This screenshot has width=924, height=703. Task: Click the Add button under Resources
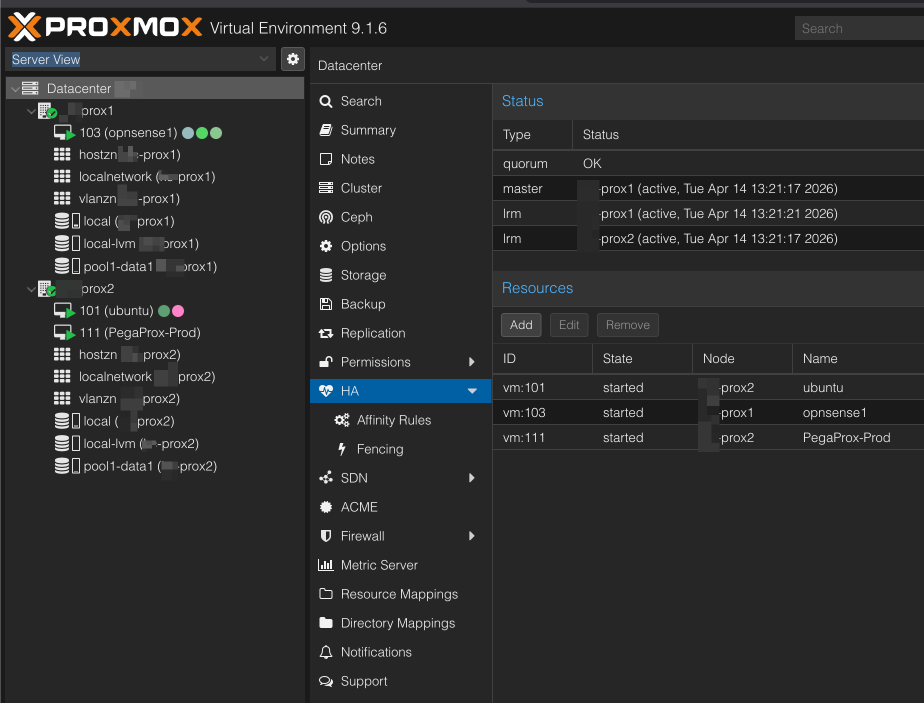coord(521,324)
